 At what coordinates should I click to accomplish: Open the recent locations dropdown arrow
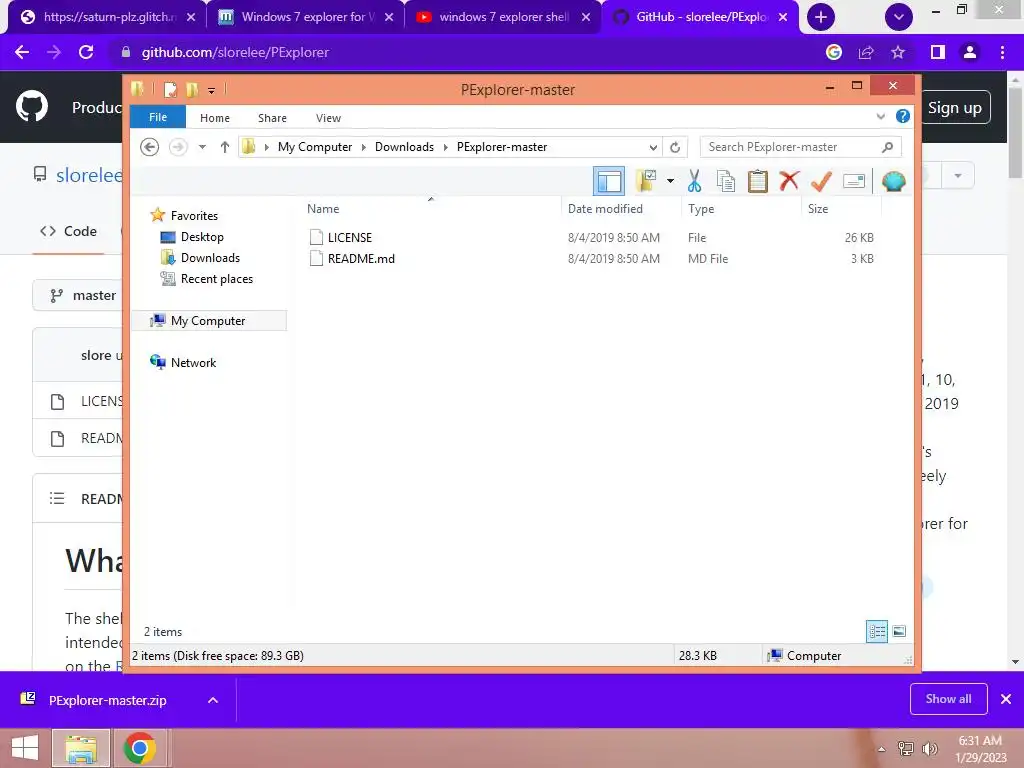point(202,147)
